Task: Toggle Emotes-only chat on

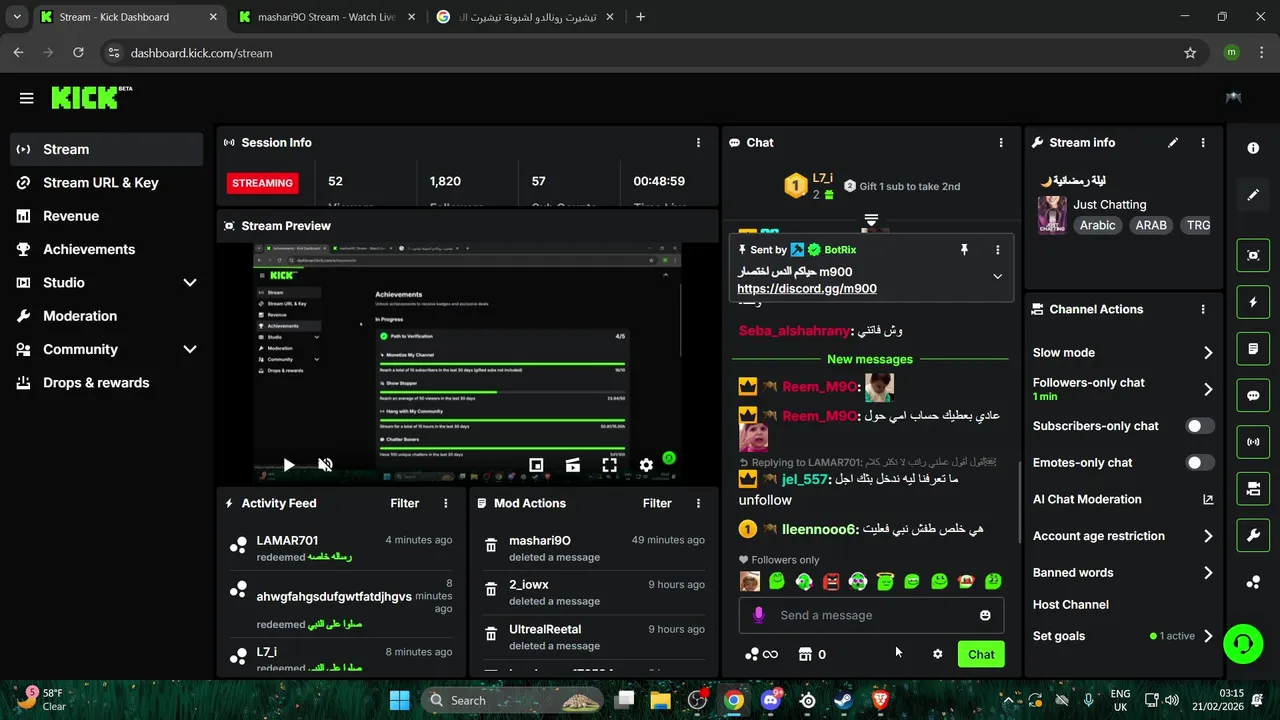Action: coord(1200,463)
